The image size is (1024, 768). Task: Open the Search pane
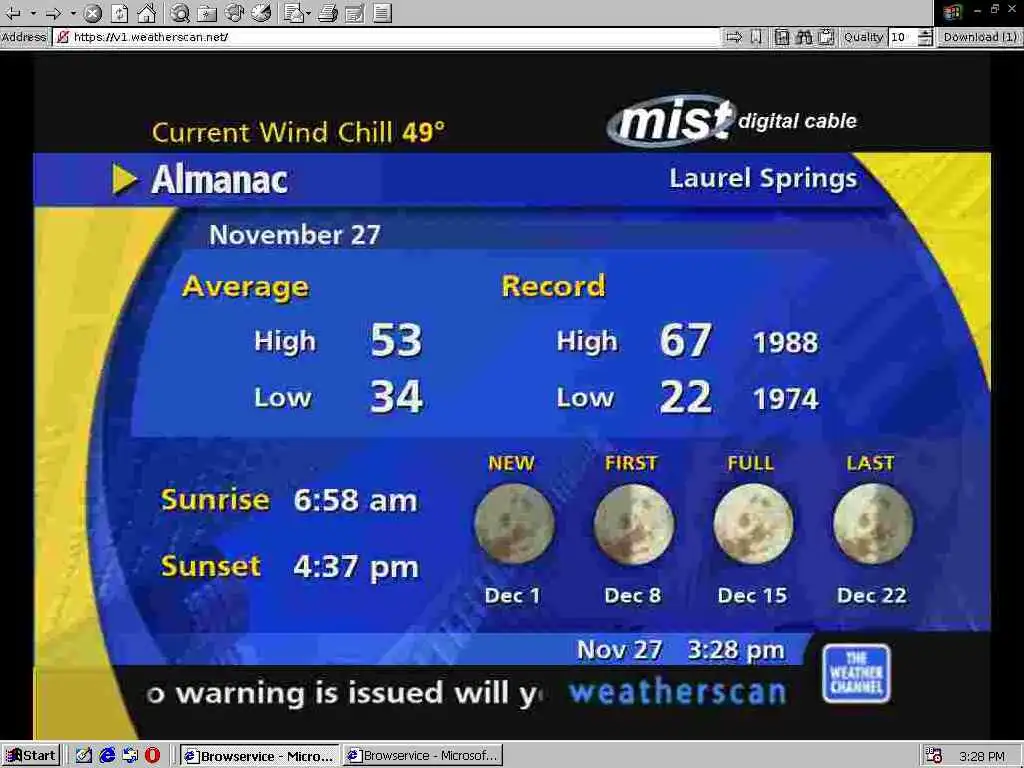click(x=180, y=12)
